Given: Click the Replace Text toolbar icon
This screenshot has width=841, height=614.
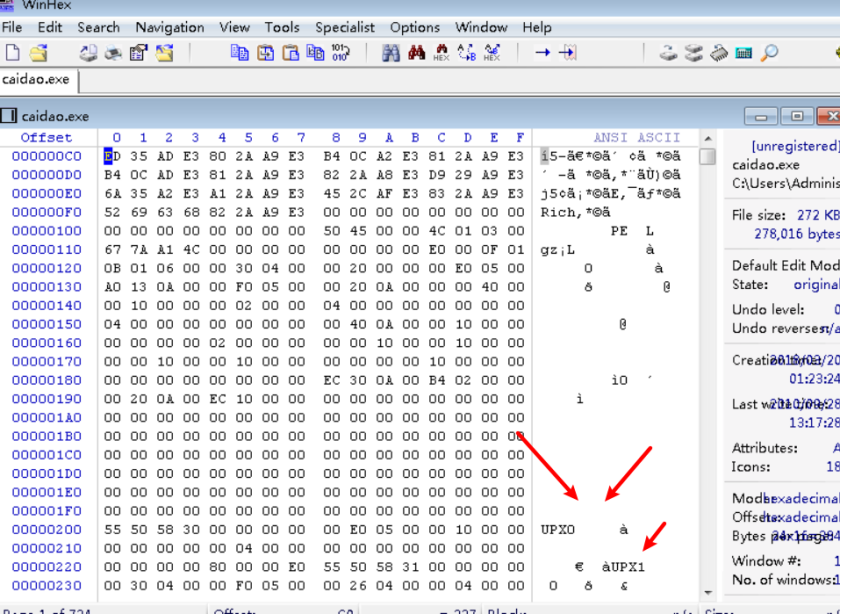Looking at the screenshot, I should pos(467,53).
